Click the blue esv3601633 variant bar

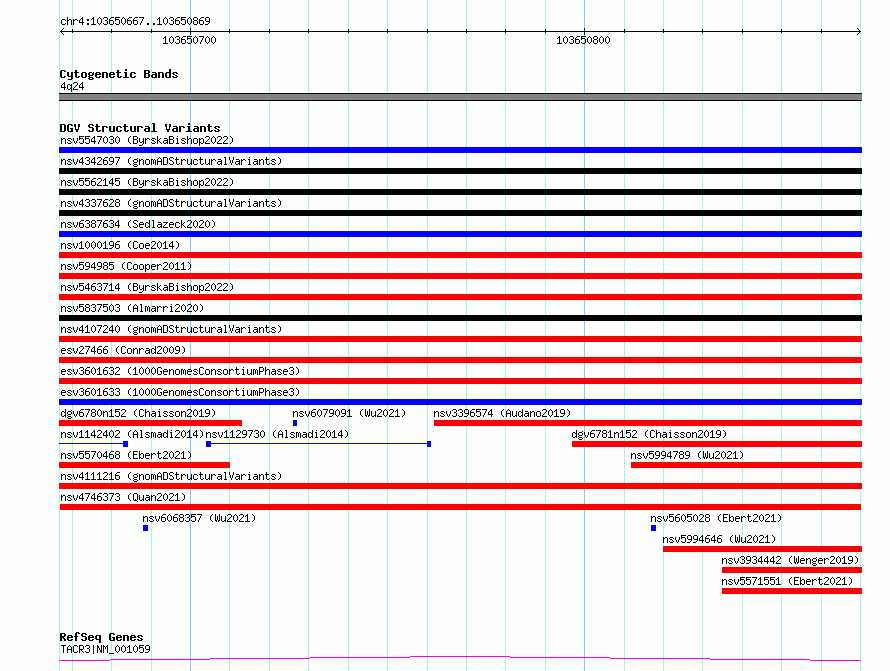coord(460,402)
